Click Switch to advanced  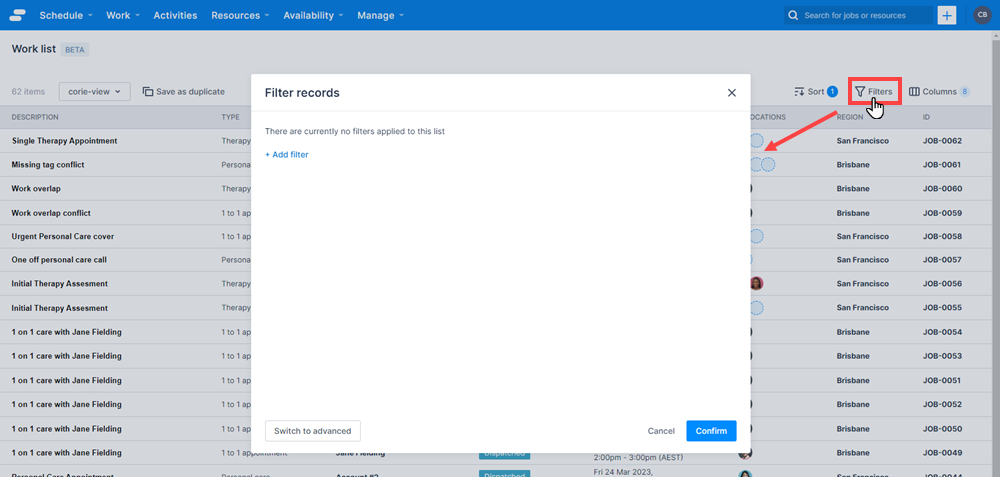(x=312, y=431)
